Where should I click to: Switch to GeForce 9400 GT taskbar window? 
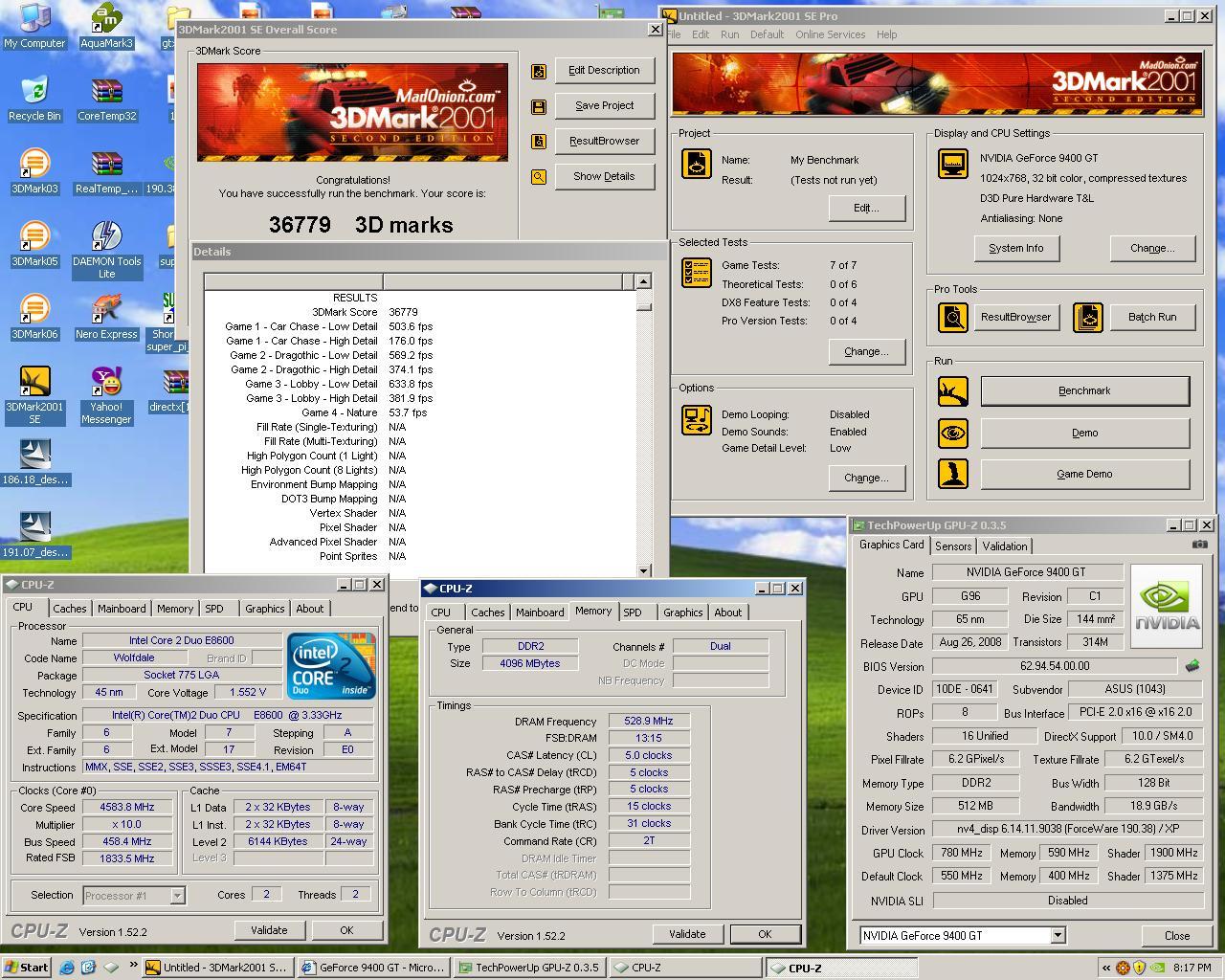374,968
